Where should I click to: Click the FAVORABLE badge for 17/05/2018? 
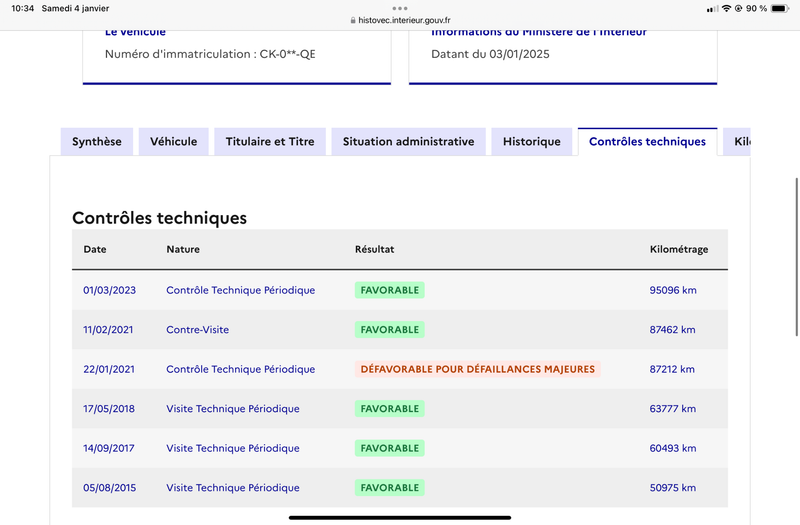coord(390,409)
